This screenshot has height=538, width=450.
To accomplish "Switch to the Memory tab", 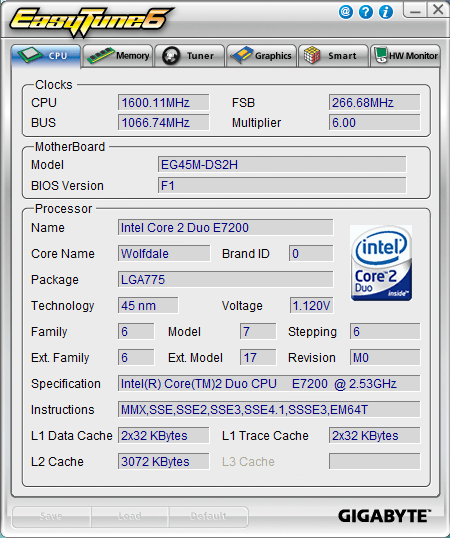I will 118,56.
